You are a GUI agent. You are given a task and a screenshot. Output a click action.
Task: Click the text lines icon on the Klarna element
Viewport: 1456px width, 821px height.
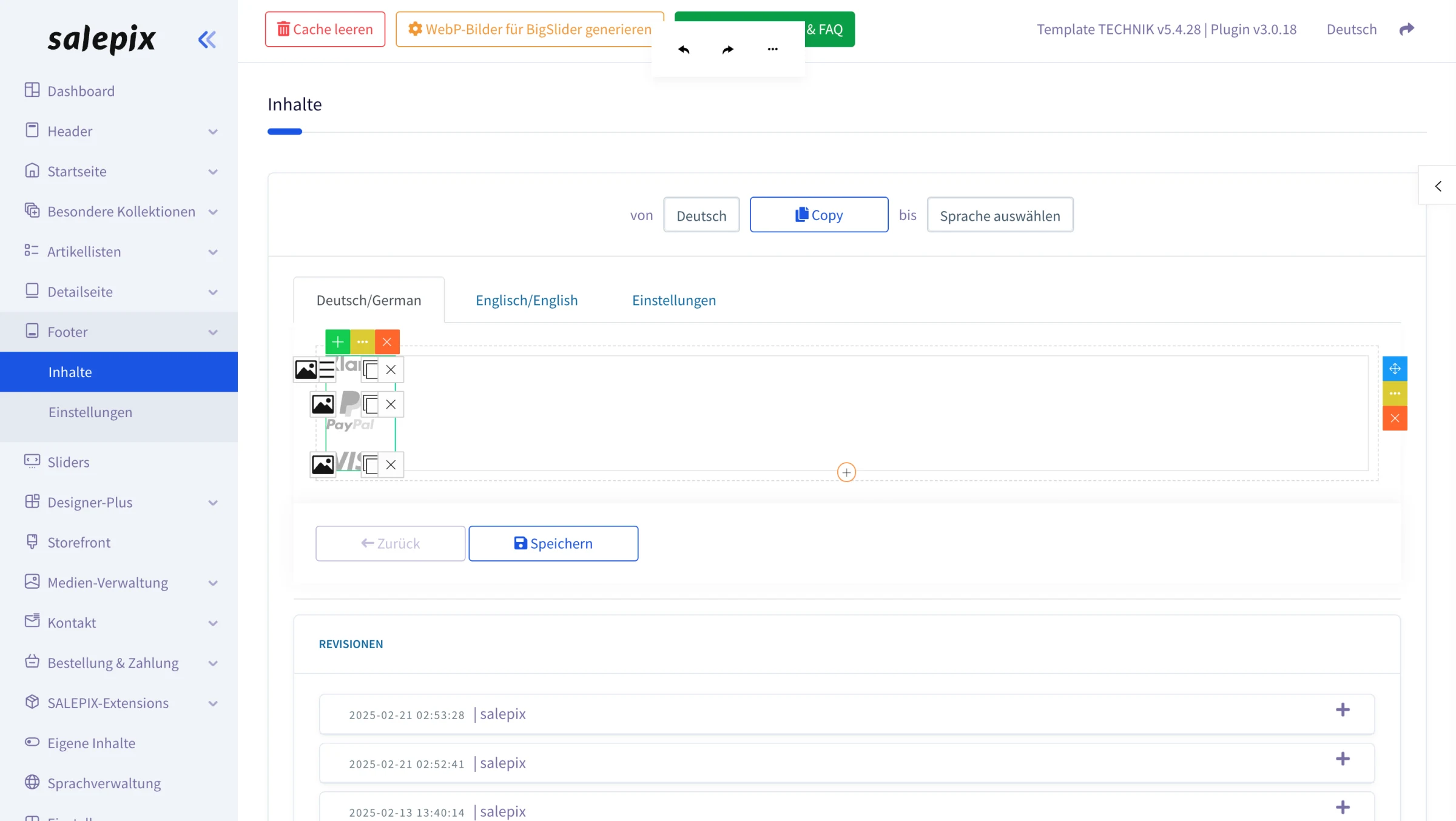pyautogui.click(x=326, y=369)
